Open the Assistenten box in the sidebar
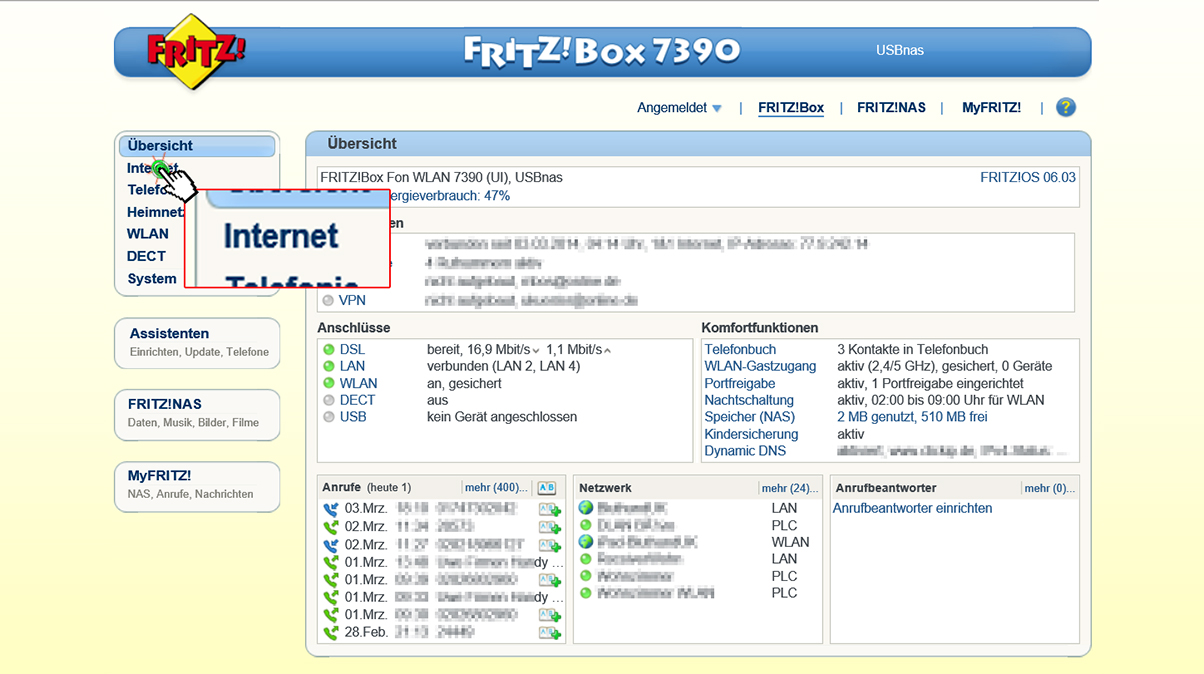The height and width of the screenshot is (674, 1204). pos(197,342)
